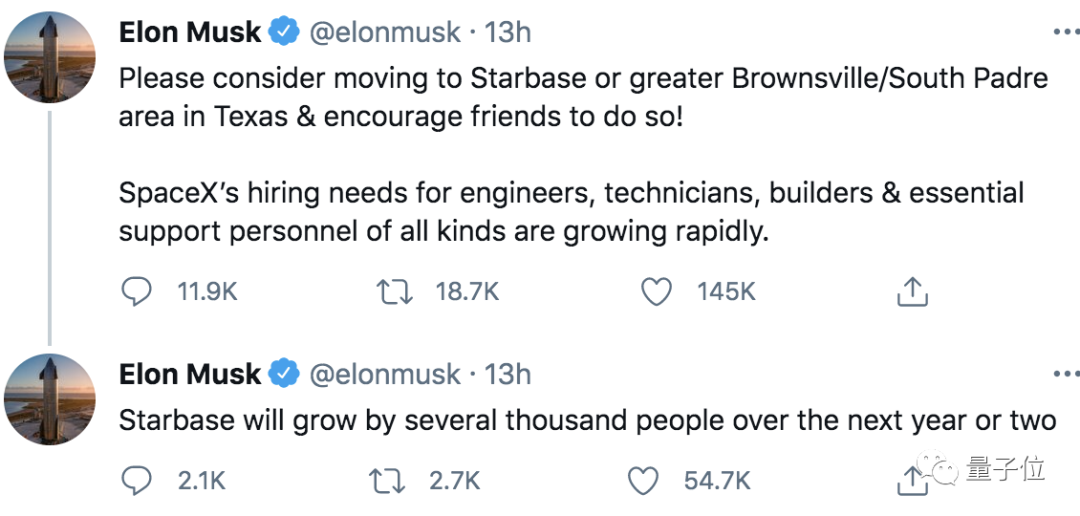Viewport: 1080px width, 516px height.
Task: Click the profile picture on the second tweet
Action: click(50, 400)
